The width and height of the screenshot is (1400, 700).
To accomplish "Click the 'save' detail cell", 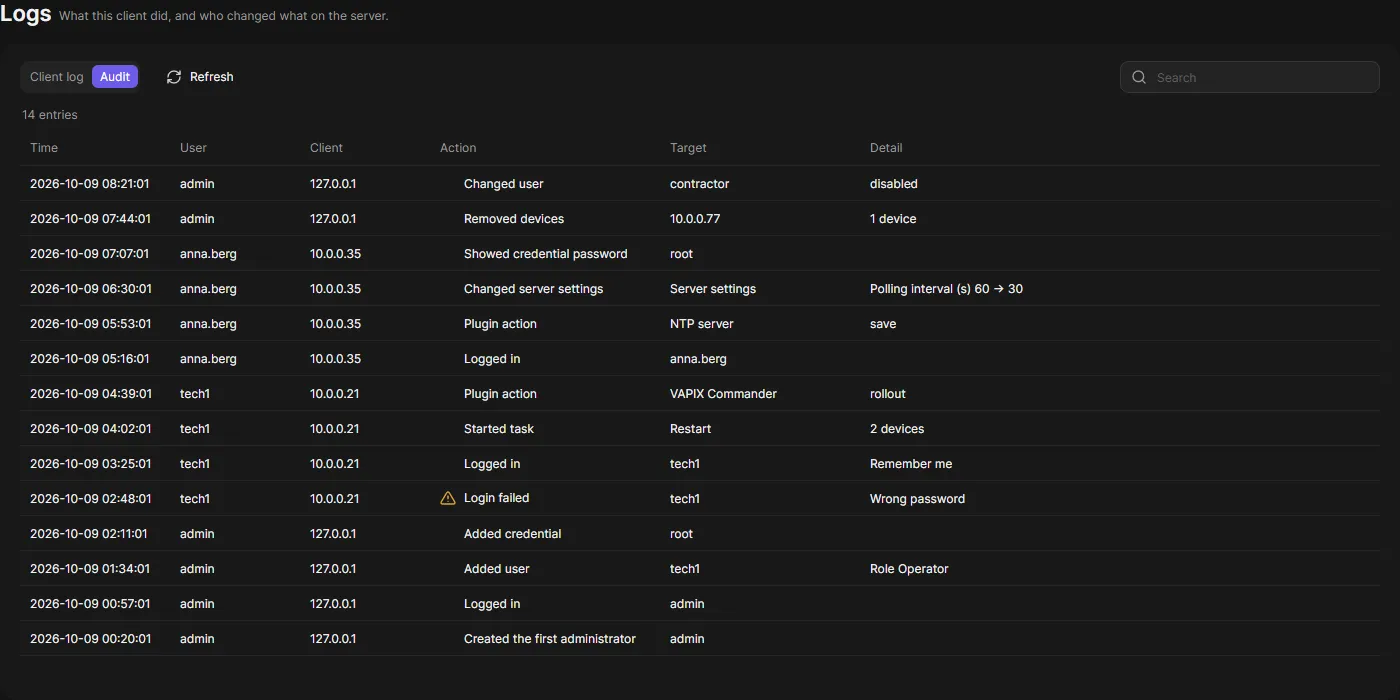I will click(x=883, y=324).
